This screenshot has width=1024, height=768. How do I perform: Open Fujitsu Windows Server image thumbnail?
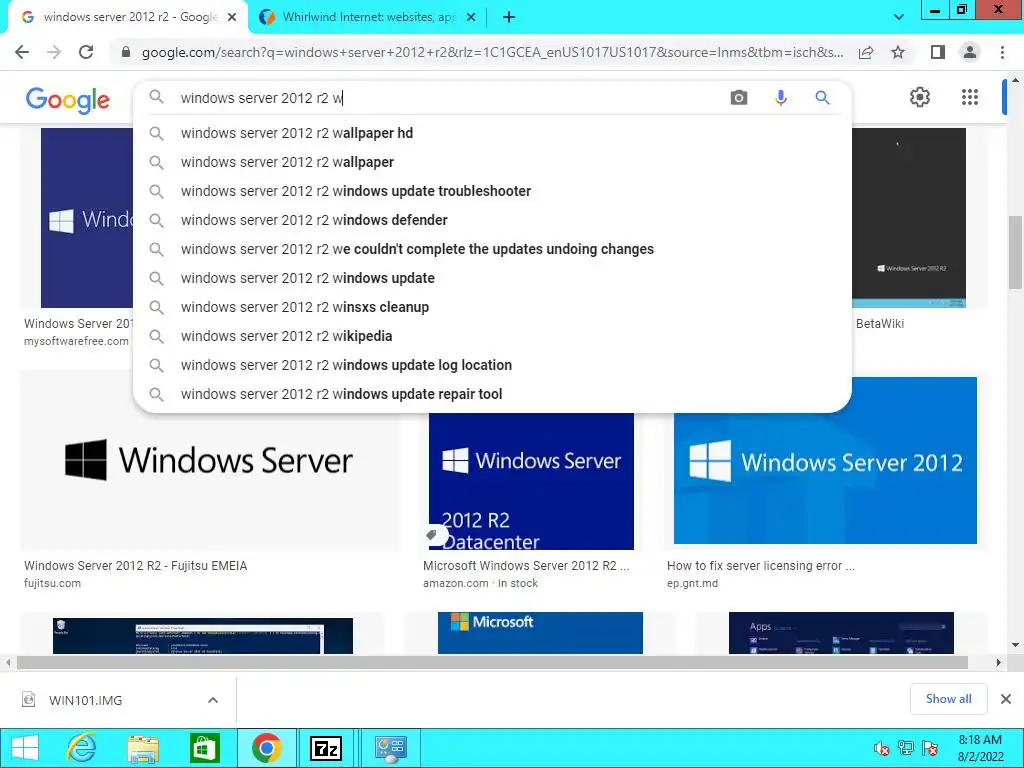[x=209, y=460]
